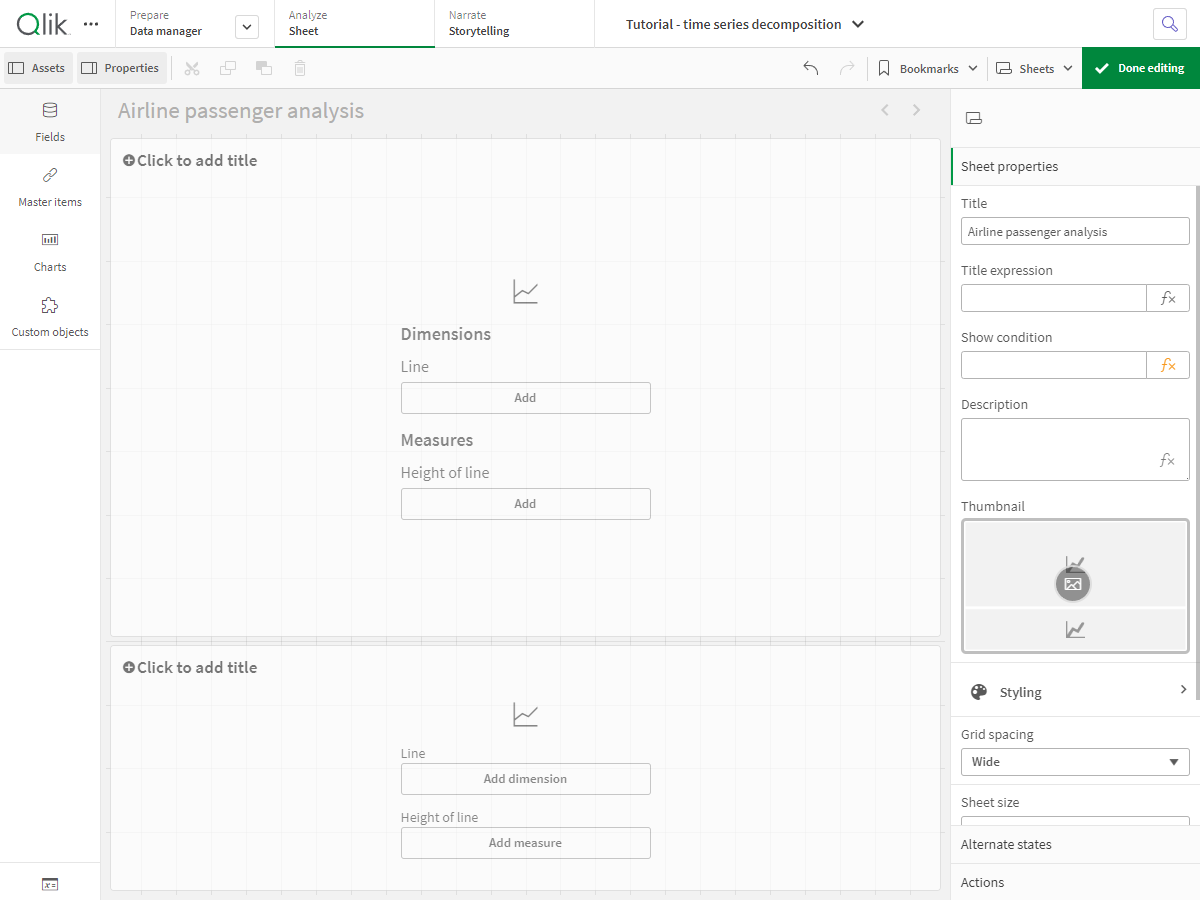Click the undo arrow
The width and height of the screenshot is (1200, 900).
pos(812,68)
